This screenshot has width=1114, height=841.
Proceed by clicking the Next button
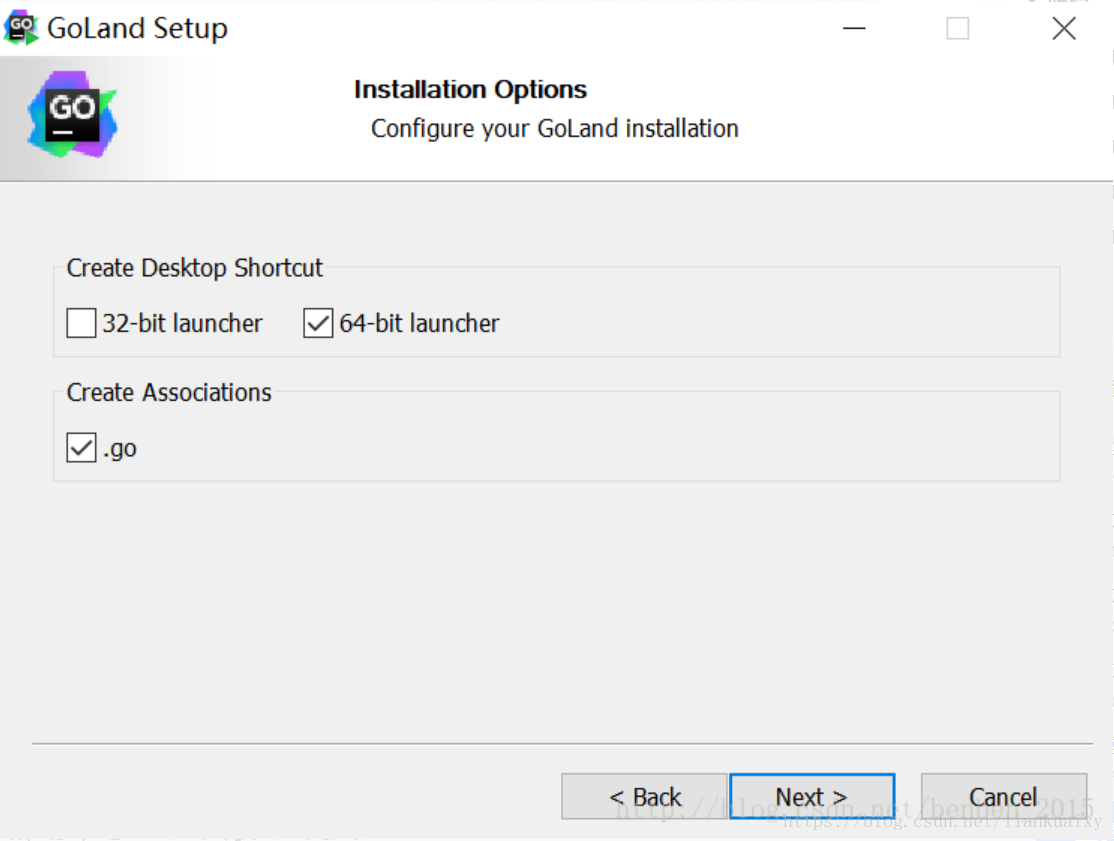(811, 797)
